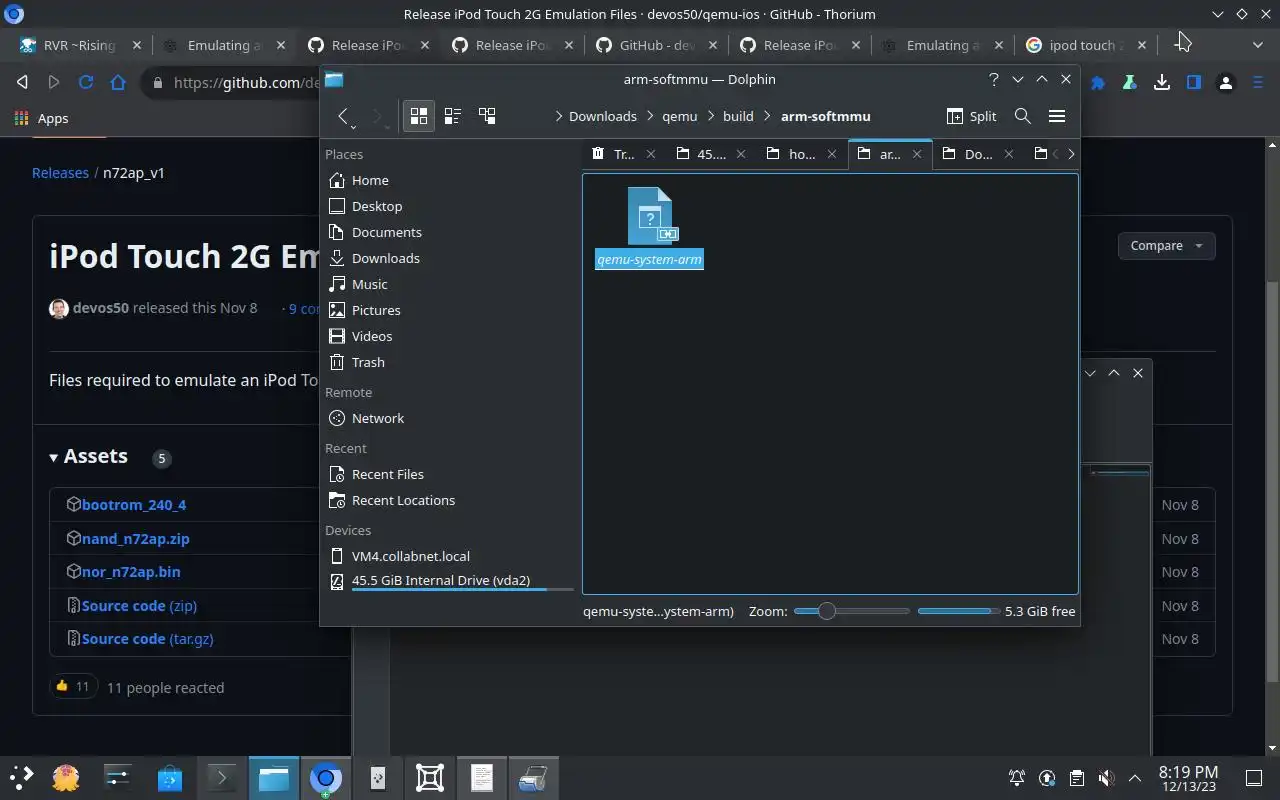
Task: Close the 'ho...' Dolphin tab
Action: coord(831,154)
